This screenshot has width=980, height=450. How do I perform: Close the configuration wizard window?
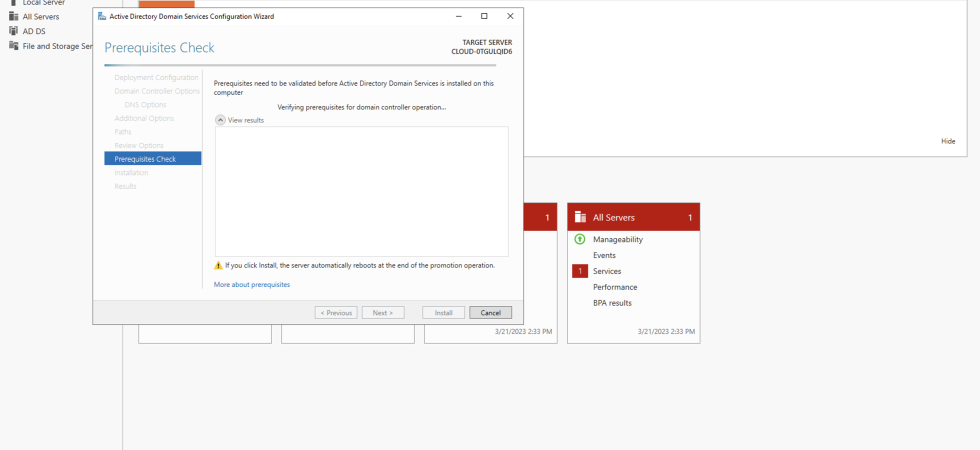510,16
